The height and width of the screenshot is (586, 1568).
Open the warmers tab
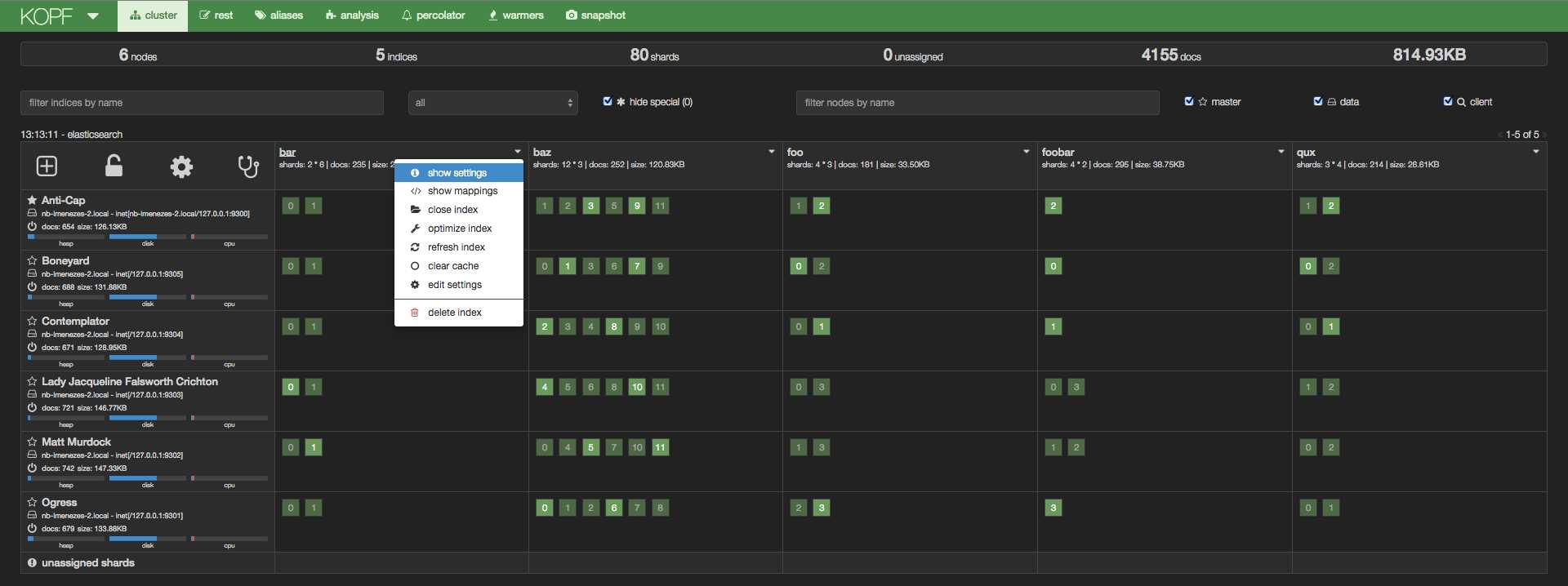[x=516, y=16]
